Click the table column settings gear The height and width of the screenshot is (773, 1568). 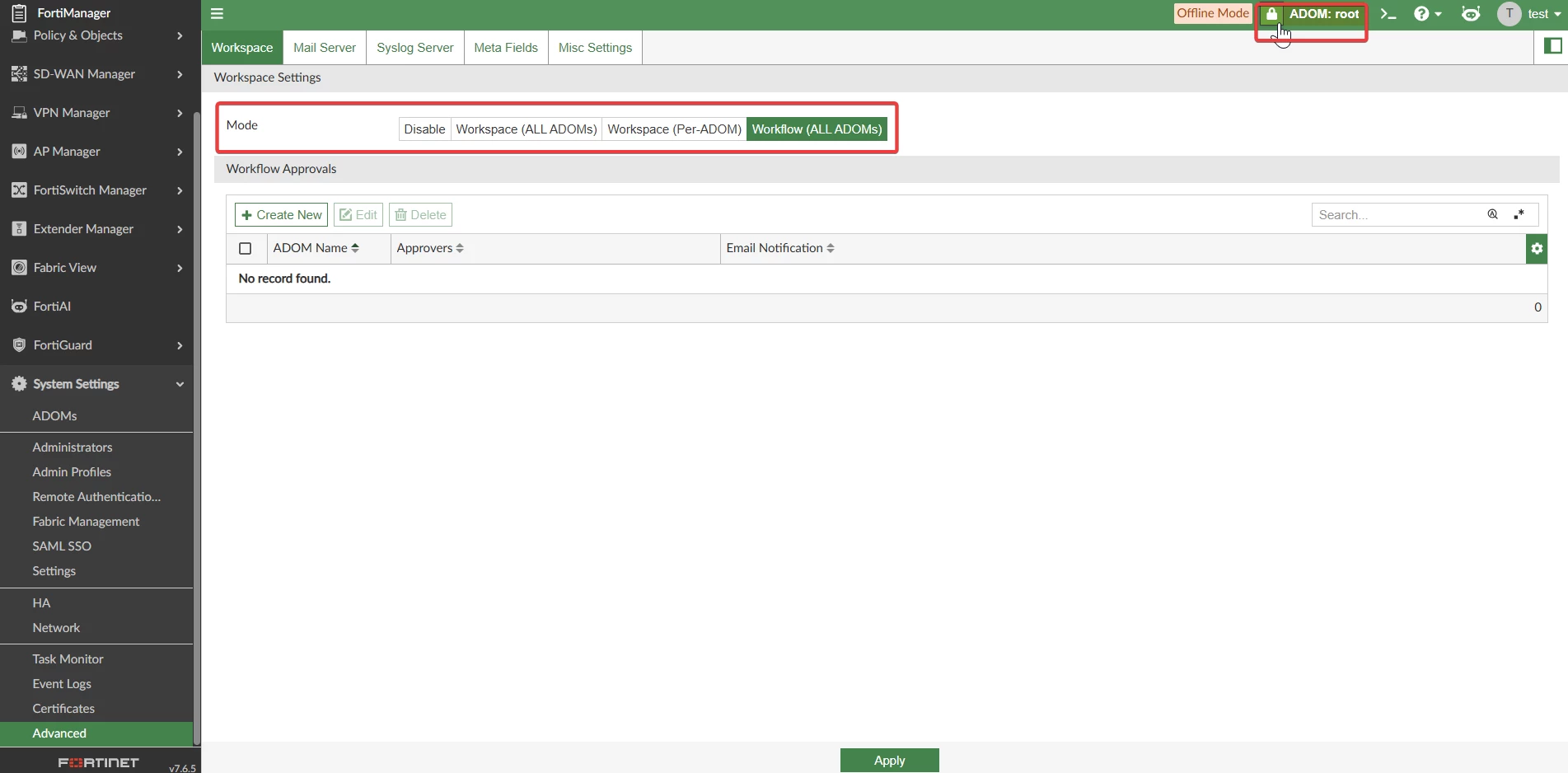pyautogui.click(x=1537, y=248)
